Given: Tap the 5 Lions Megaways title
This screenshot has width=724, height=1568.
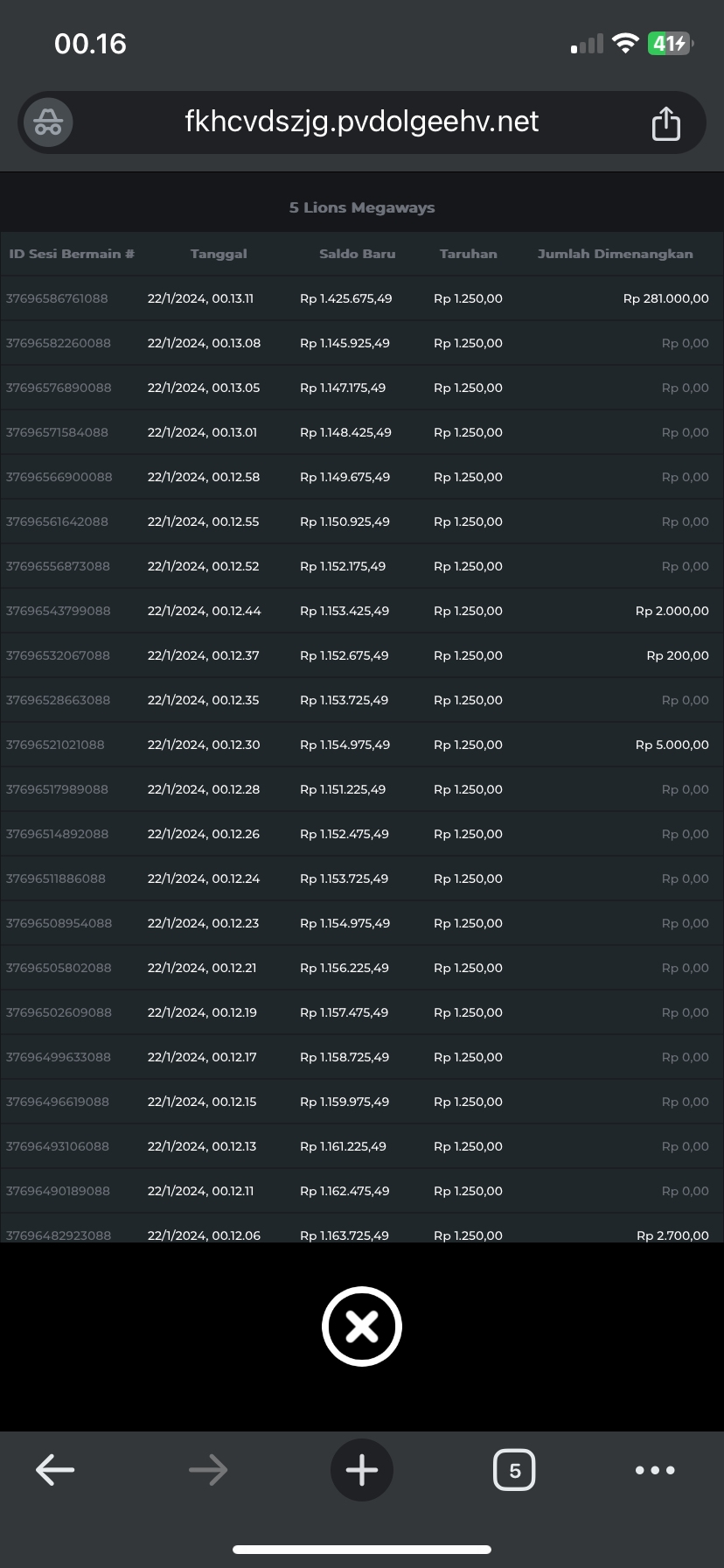Looking at the screenshot, I should [x=361, y=207].
